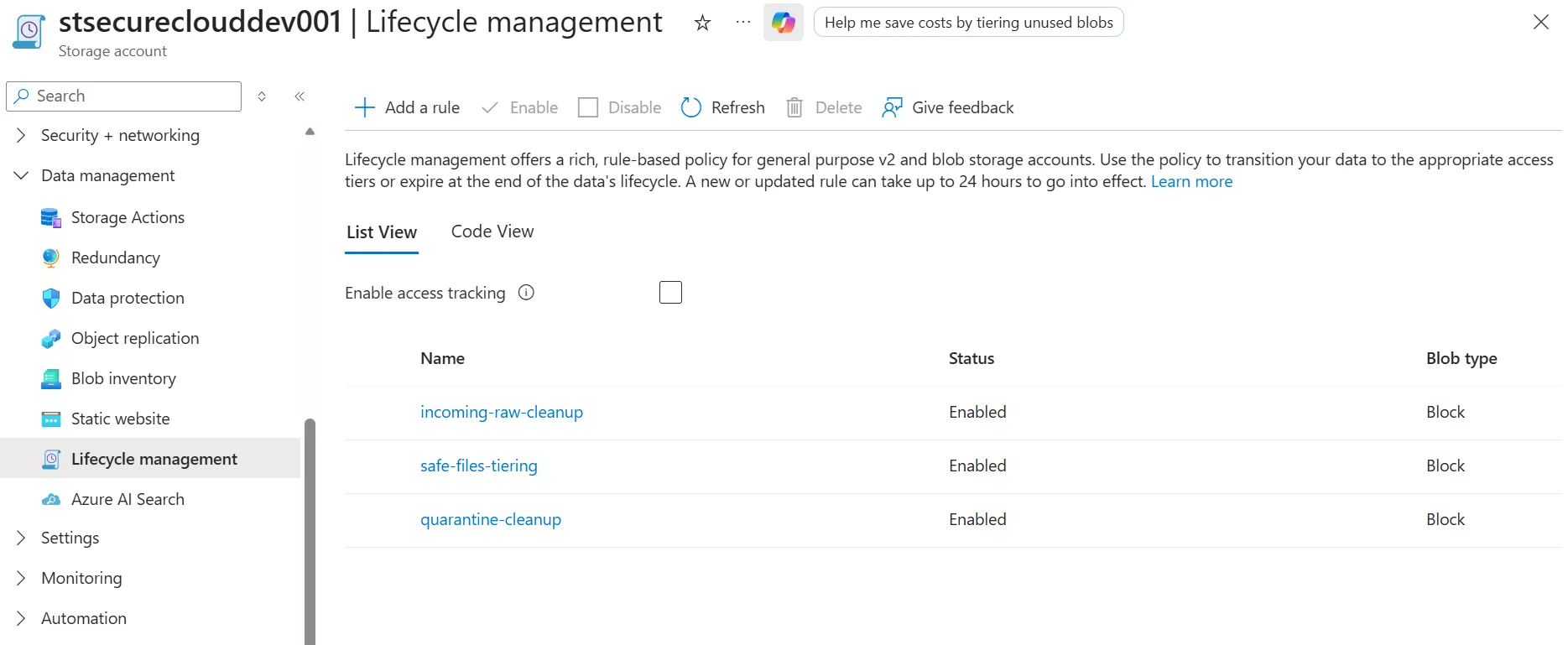Sort by the Name column header
Viewport: 1568px width, 645px height.
coord(442,358)
